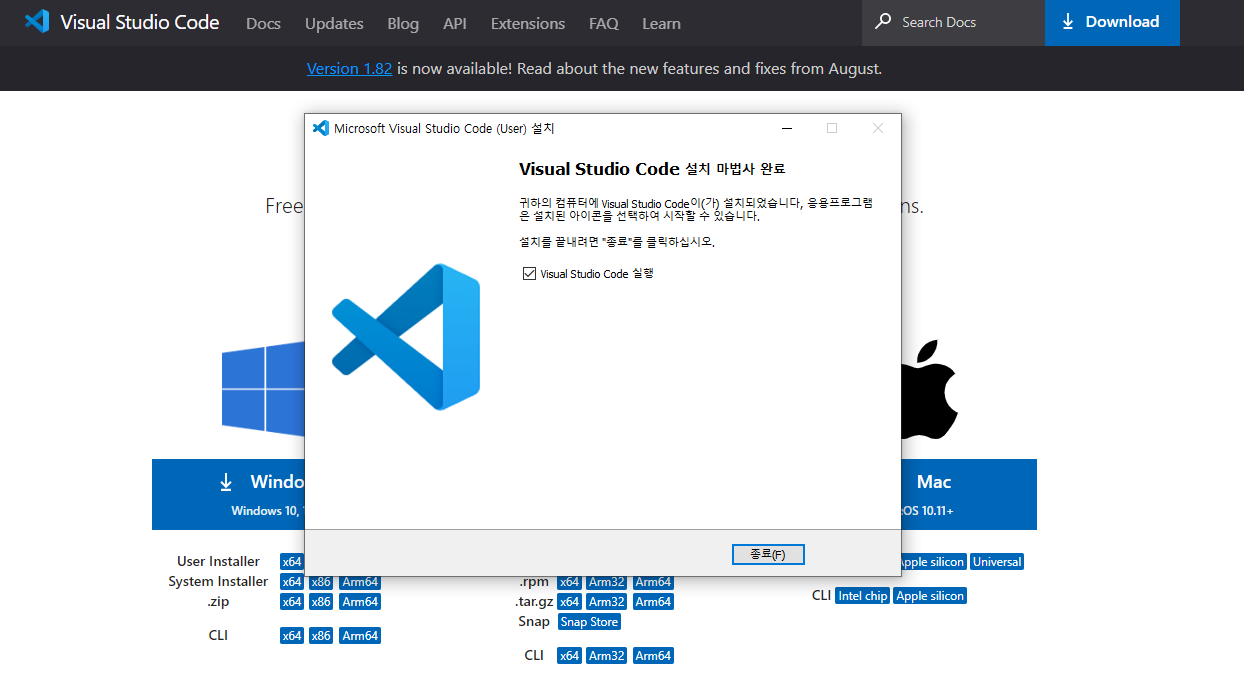The height and width of the screenshot is (688, 1244).
Task: Open the Updates page in the navigation bar
Action: click(334, 23)
